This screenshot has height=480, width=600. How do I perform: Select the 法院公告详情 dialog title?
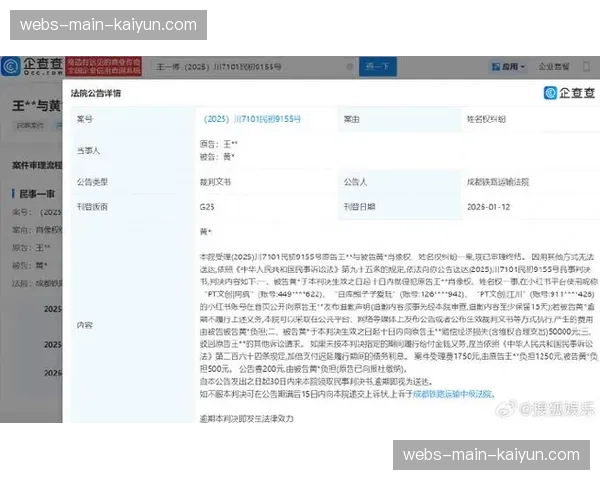[x=96, y=93]
